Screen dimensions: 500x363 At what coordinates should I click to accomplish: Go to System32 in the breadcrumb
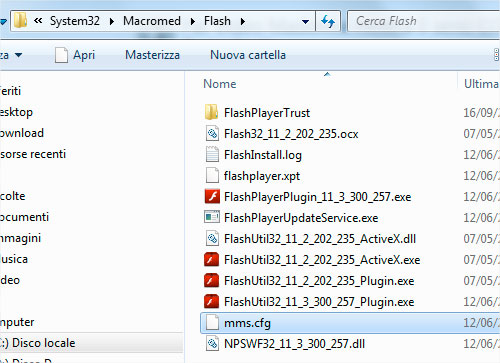click(75, 21)
